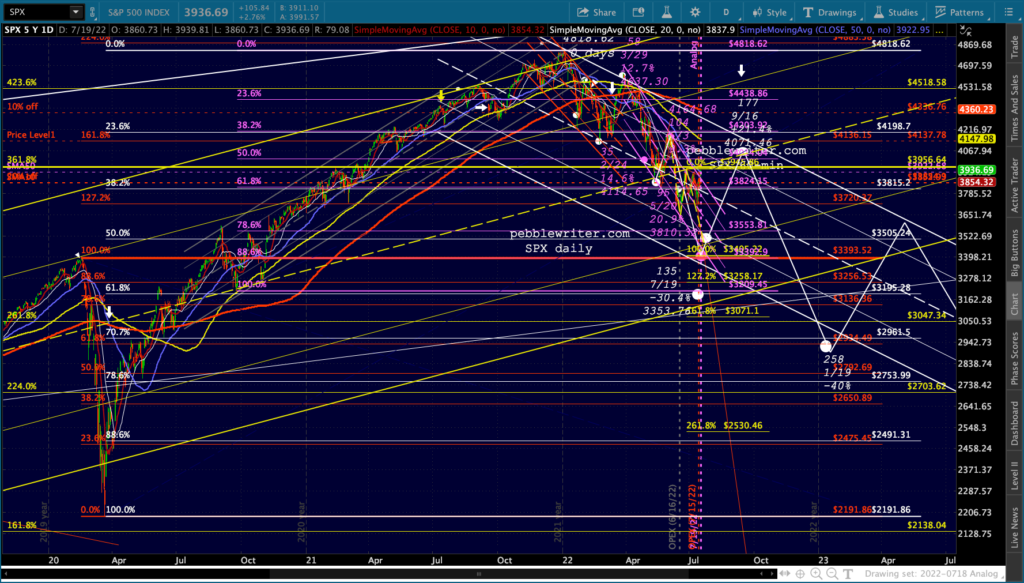
Task: Expand the SPX symbol dropdown arrow
Action: pyautogui.click(x=76, y=12)
